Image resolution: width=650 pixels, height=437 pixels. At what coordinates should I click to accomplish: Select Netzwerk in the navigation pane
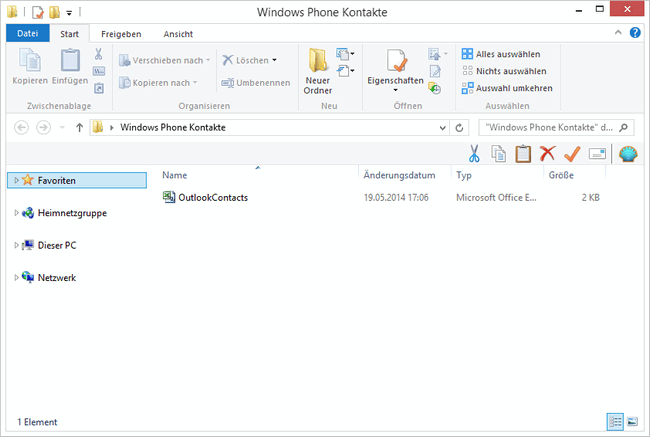[57, 278]
